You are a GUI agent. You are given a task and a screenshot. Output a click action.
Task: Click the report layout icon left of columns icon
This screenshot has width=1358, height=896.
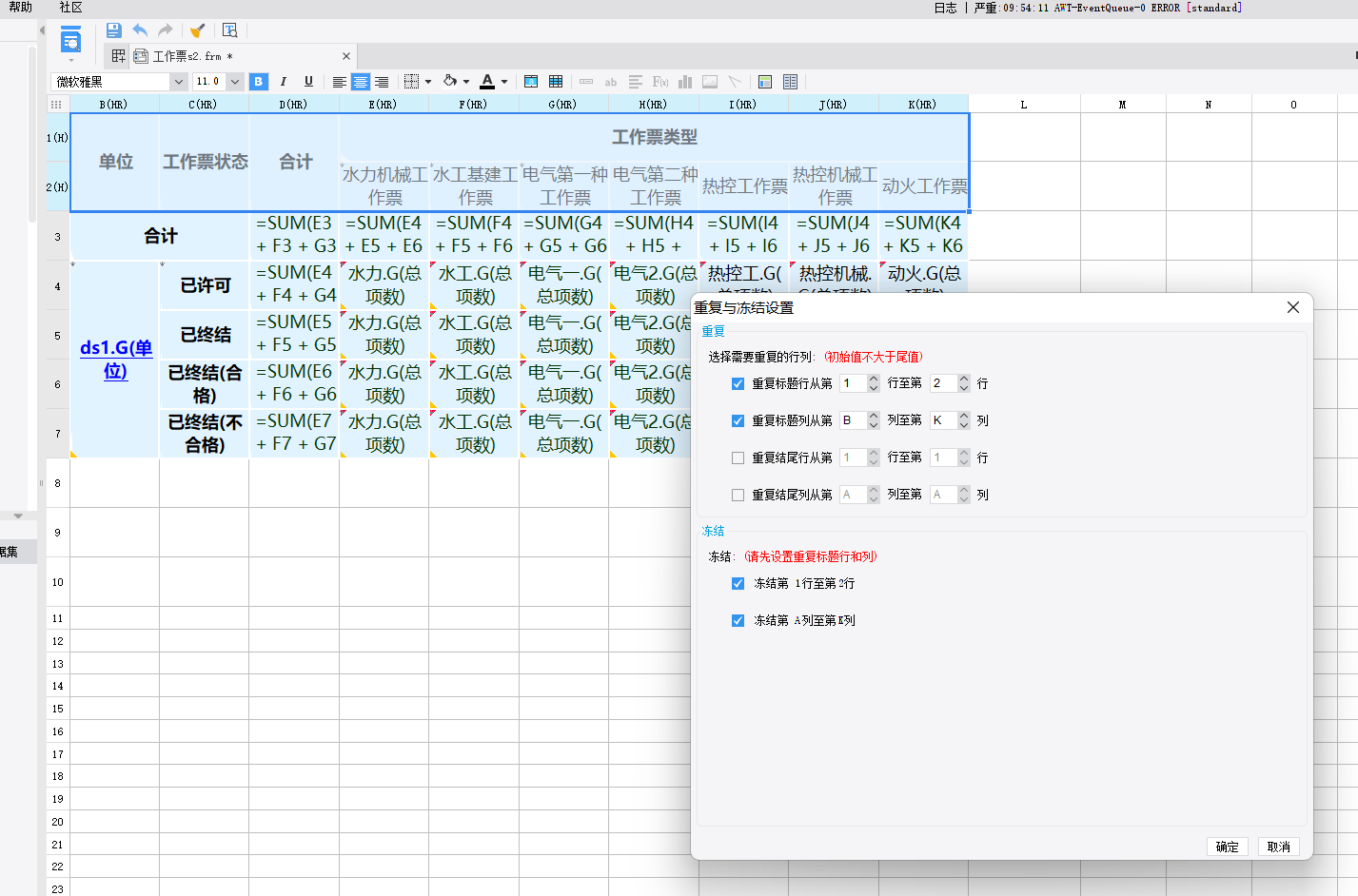tap(765, 82)
